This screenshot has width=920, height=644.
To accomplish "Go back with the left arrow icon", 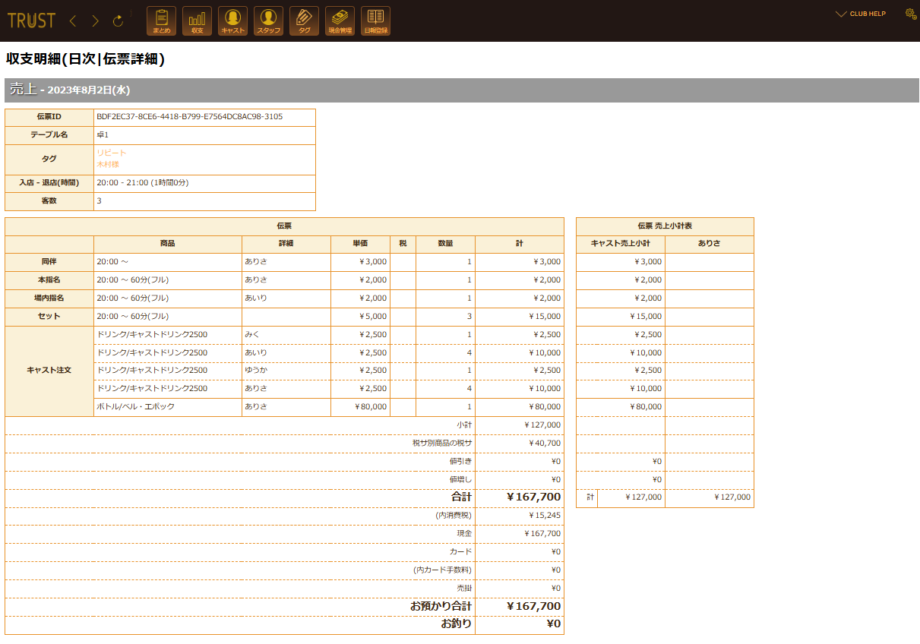I will [73, 21].
